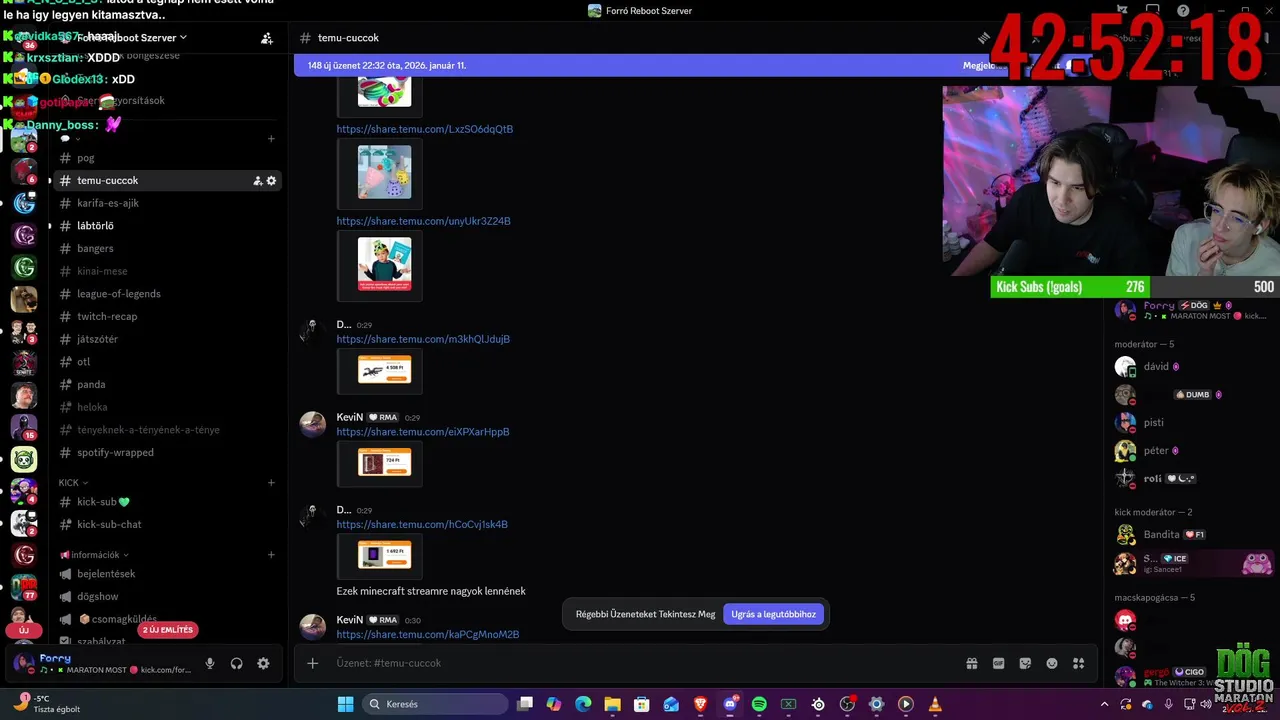Open Task View from taskbar
The height and width of the screenshot is (720, 1280).
click(x=525, y=704)
